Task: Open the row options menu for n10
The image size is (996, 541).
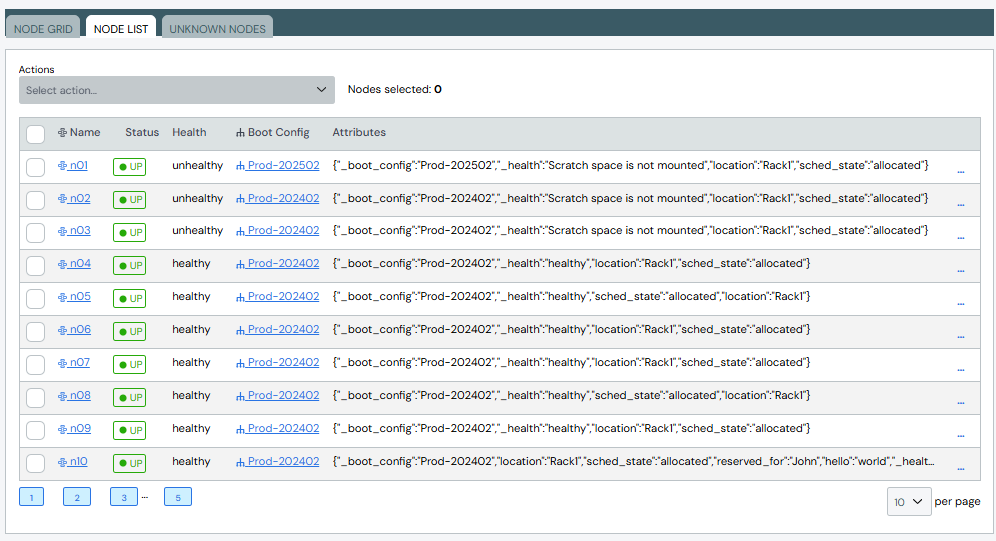Action: 960,468
